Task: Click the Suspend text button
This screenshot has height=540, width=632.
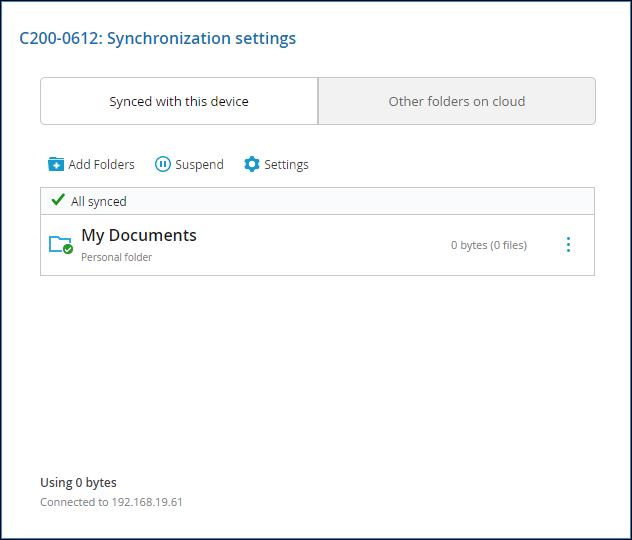Action: [x=200, y=164]
